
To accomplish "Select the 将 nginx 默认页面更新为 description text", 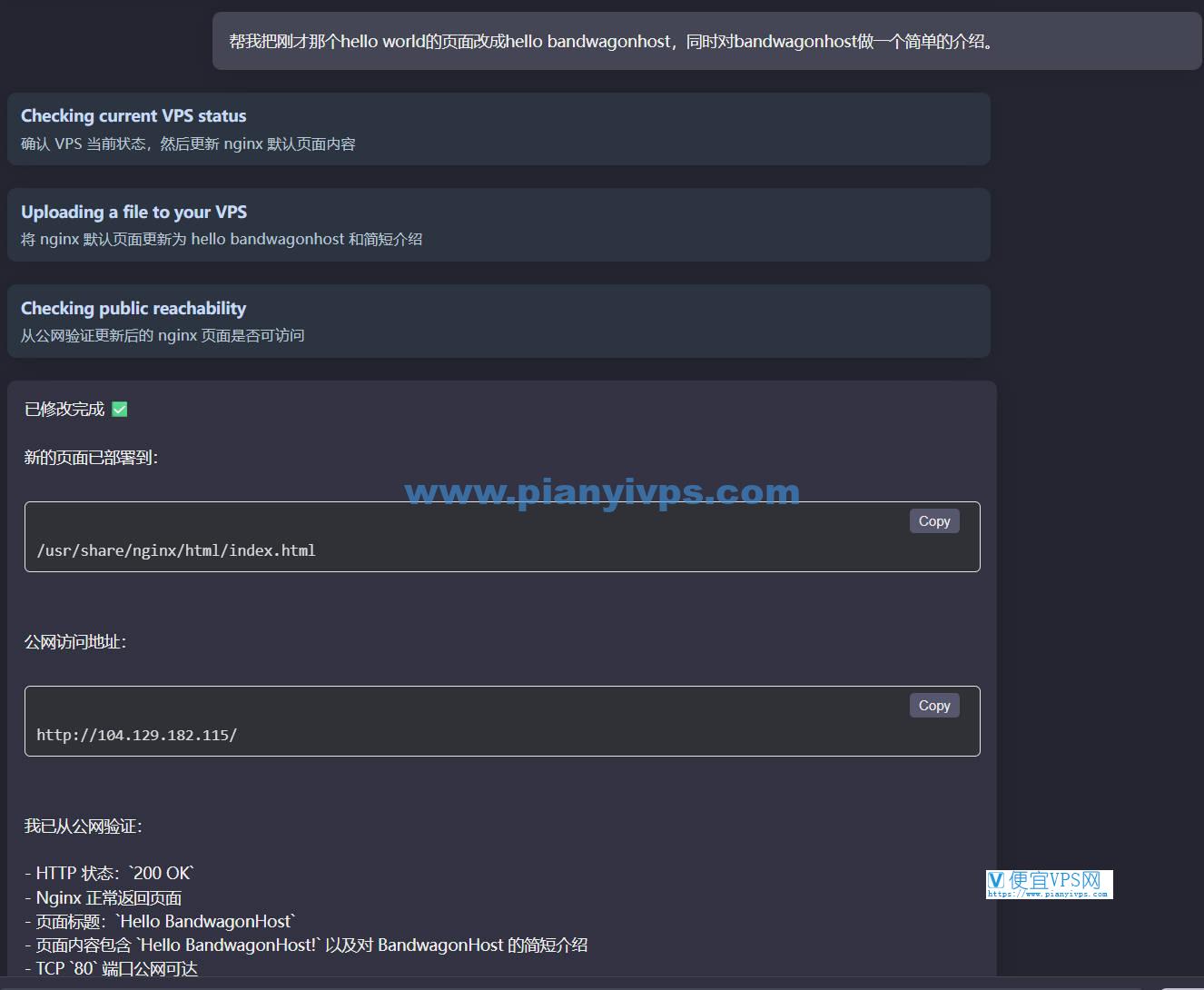I will click(x=222, y=239).
